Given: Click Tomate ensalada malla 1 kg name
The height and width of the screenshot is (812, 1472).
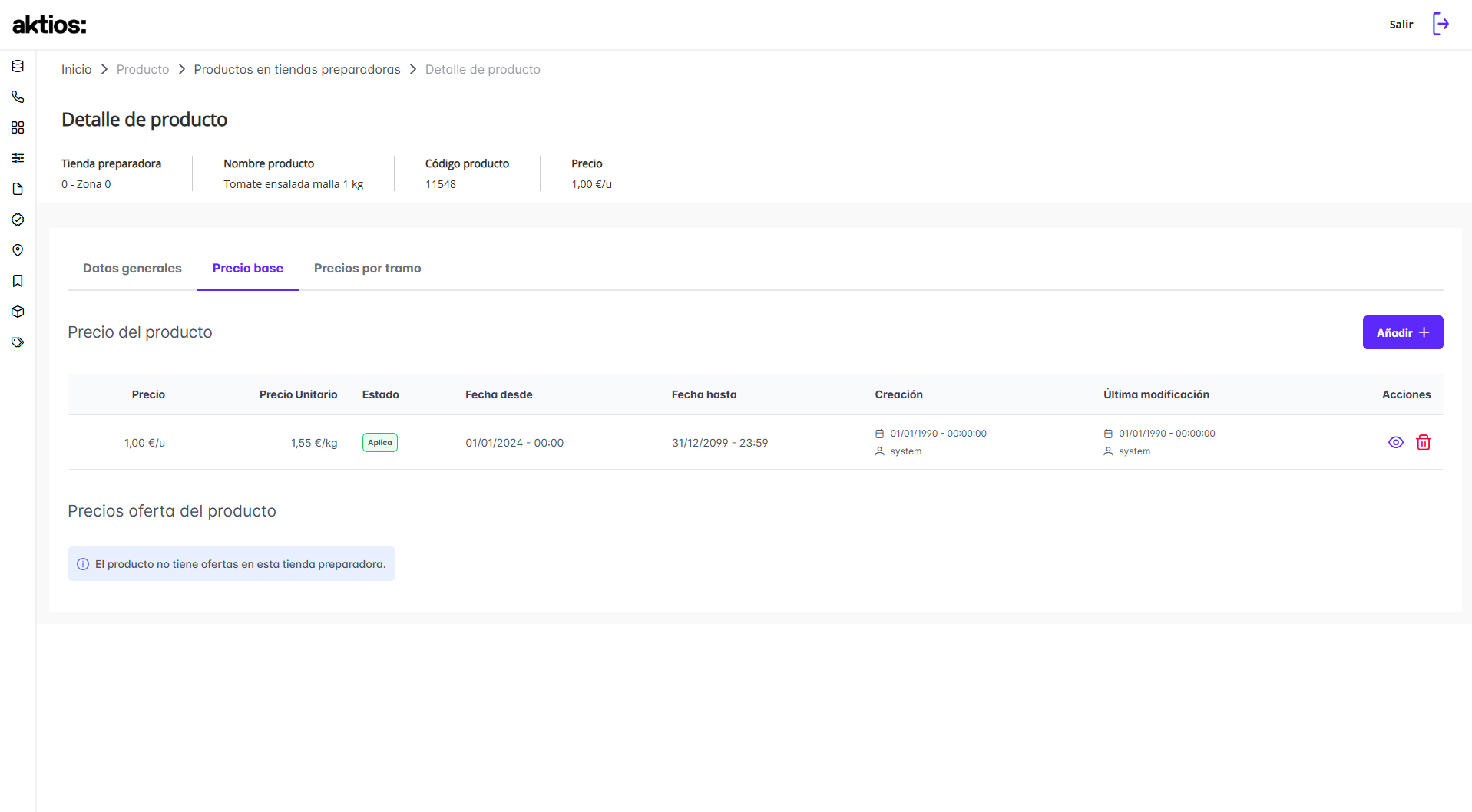Looking at the screenshot, I should [x=293, y=184].
